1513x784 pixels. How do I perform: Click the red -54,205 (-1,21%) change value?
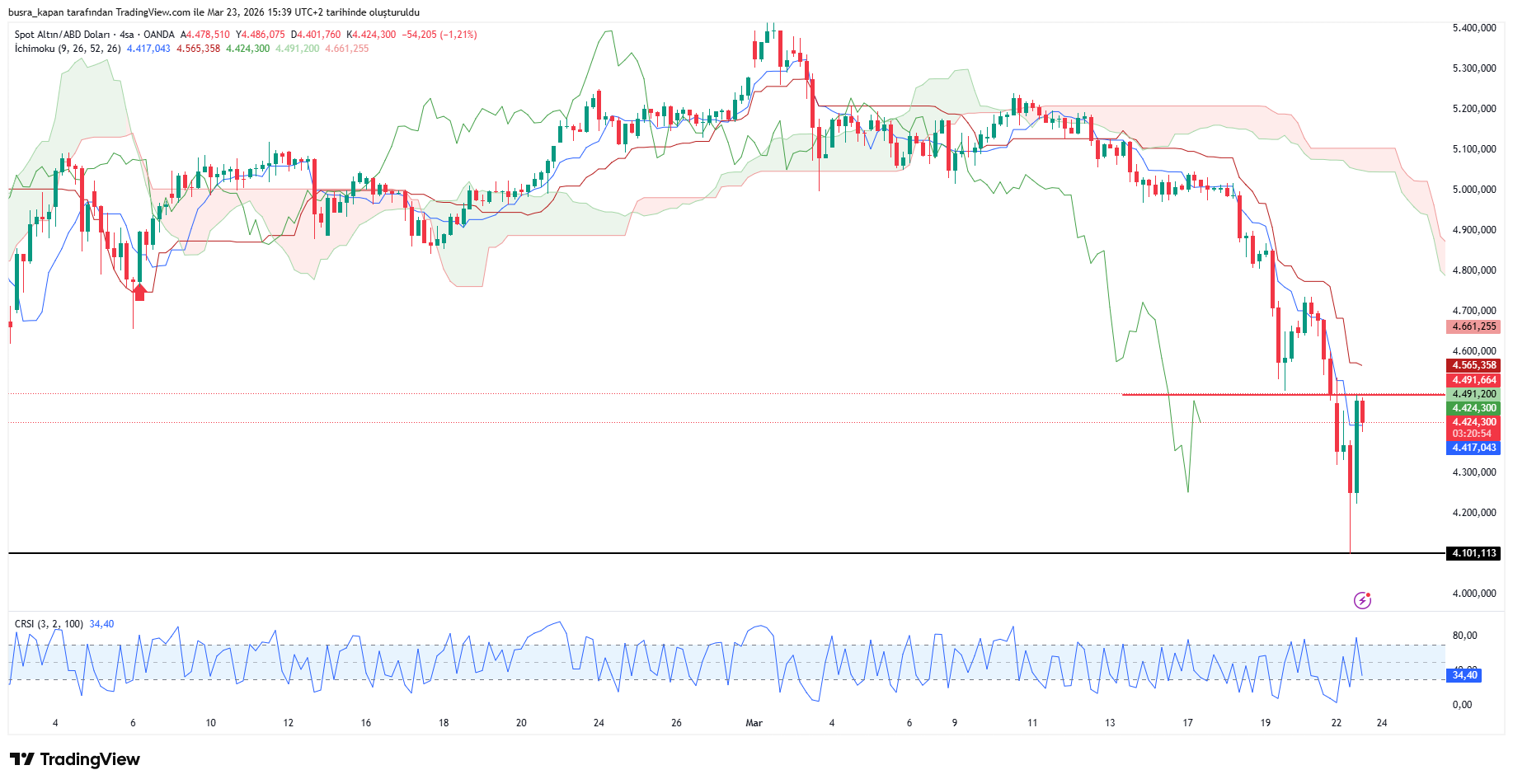click(x=439, y=35)
